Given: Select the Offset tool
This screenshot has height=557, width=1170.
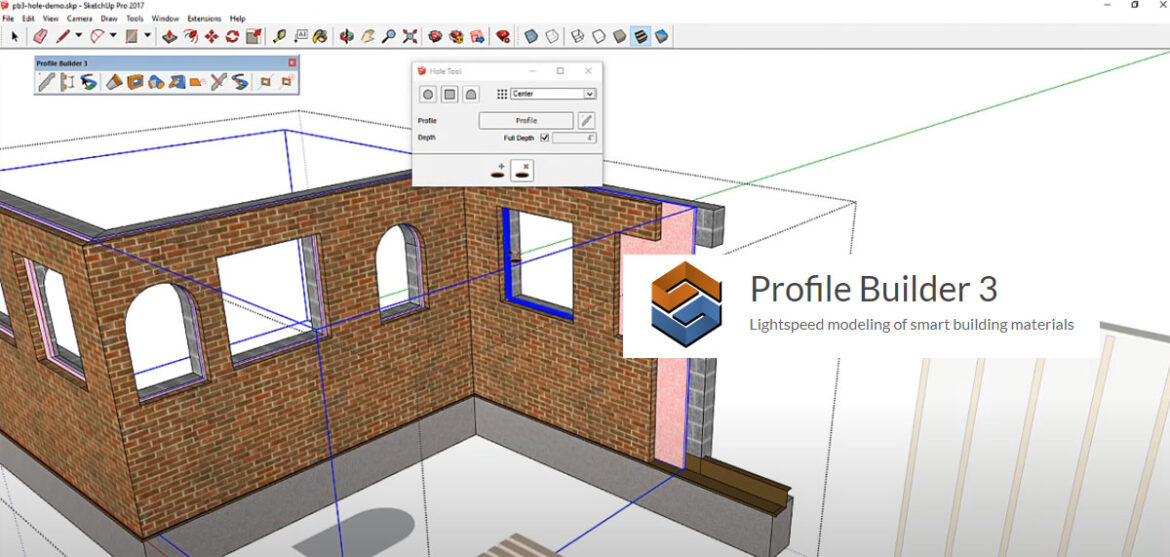Looking at the screenshot, I should [191, 36].
